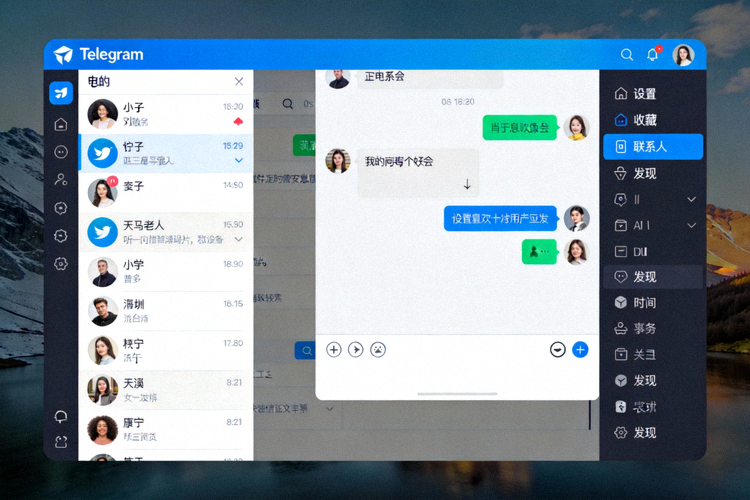Viewport: 750px width, 500px height.
Task: Click the attach plus icon in message bar
Action: tap(334, 350)
